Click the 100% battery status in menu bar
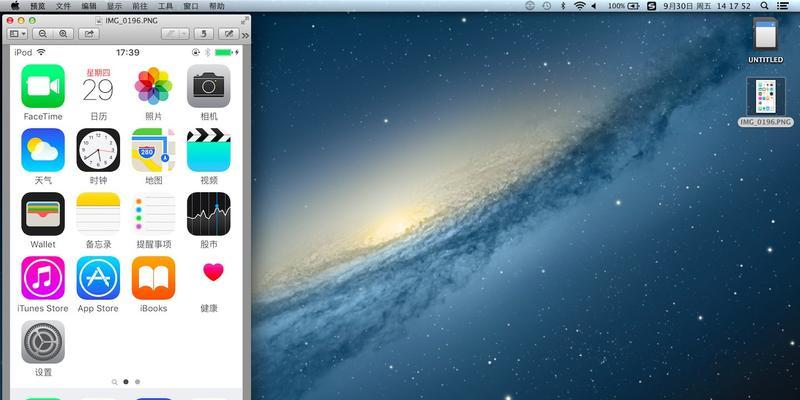 pyautogui.click(x=623, y=6)
